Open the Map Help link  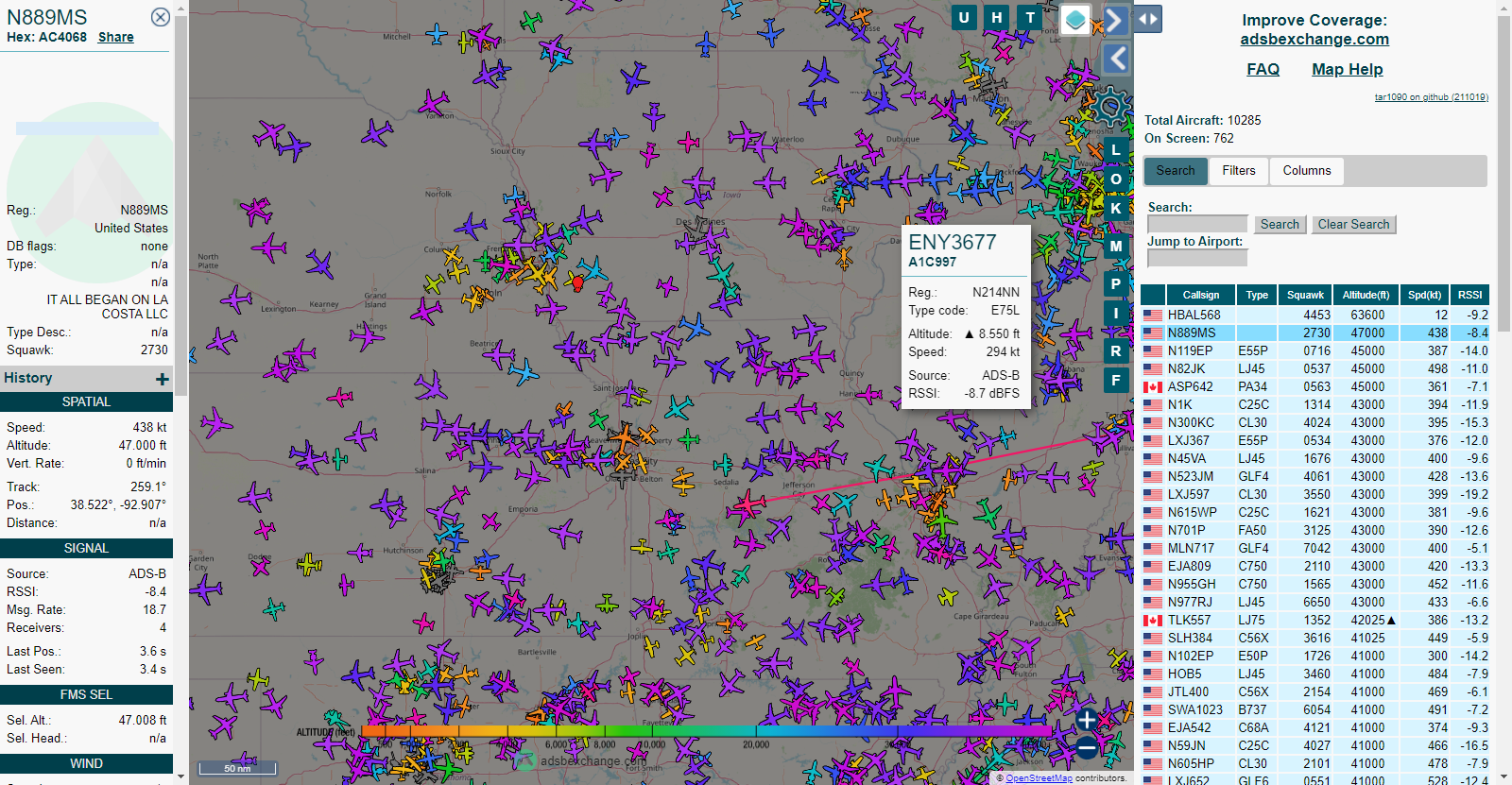(x=1347, y=69)
